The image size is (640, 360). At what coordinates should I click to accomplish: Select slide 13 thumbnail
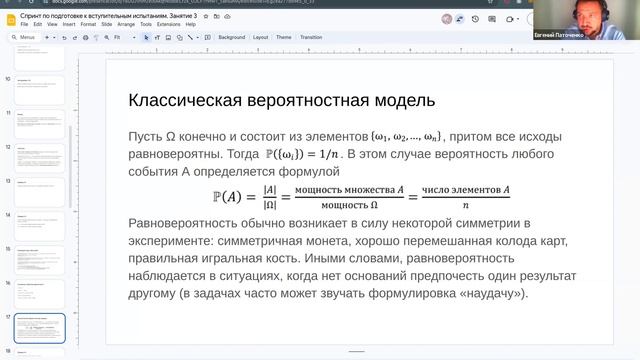39,192
